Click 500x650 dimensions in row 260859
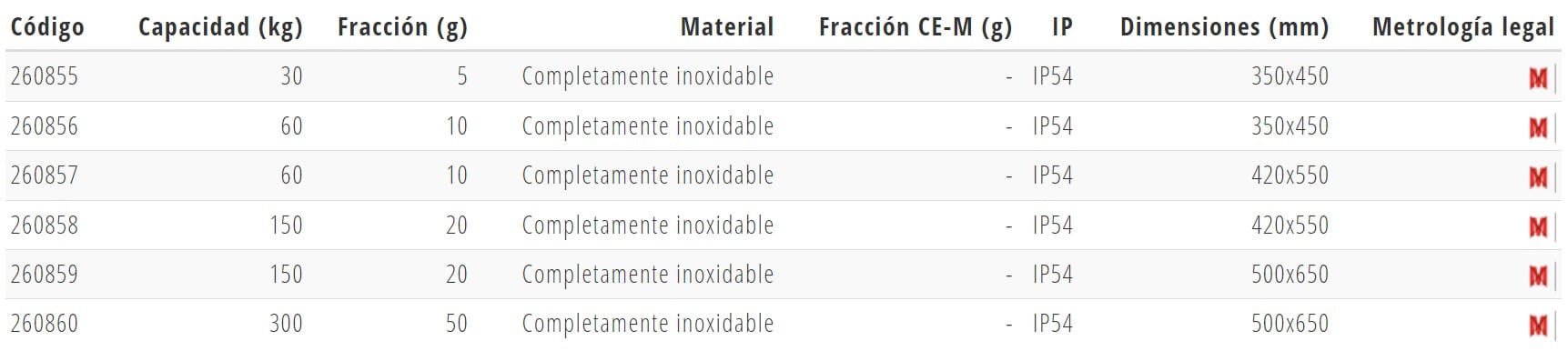The image size is (1568, 351). [x=1290, y=274]
